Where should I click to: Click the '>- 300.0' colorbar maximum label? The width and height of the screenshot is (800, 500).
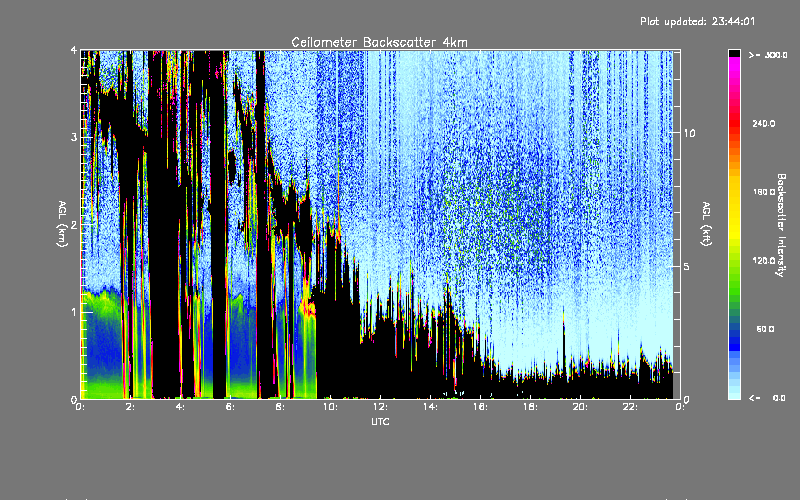[x=768, y=55]
